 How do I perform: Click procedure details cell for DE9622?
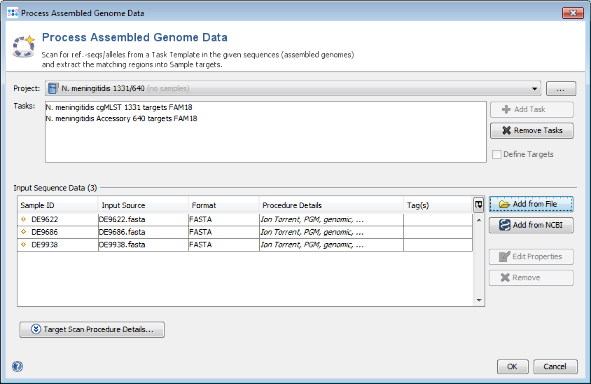click(331, 219)
